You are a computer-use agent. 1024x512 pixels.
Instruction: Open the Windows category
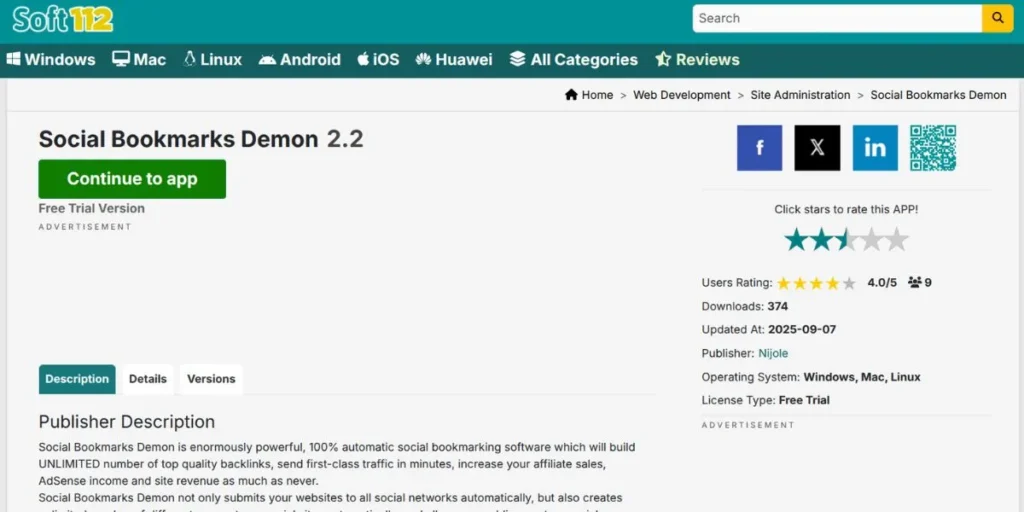tap(51, 60)
